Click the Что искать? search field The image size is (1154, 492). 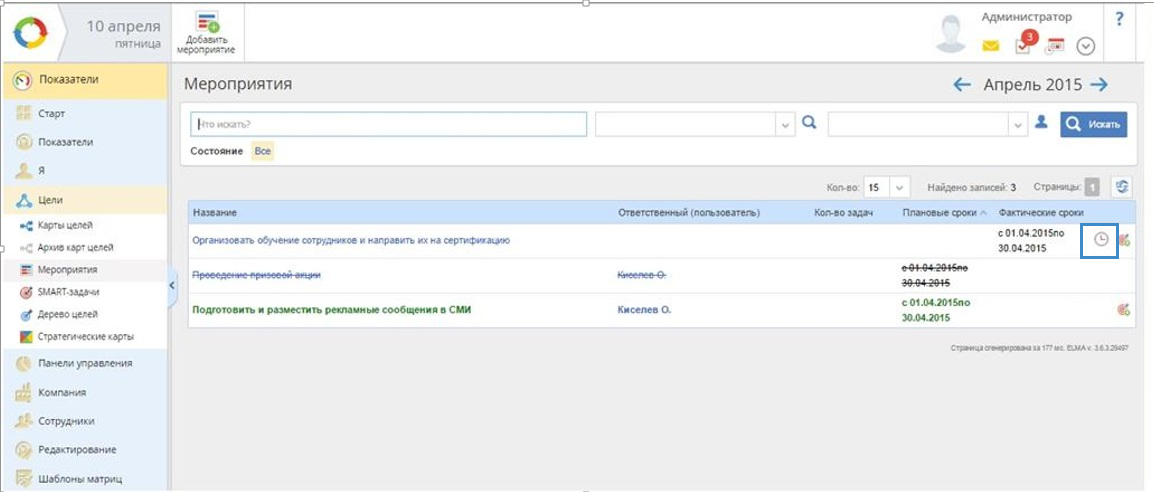click(388, 124)
